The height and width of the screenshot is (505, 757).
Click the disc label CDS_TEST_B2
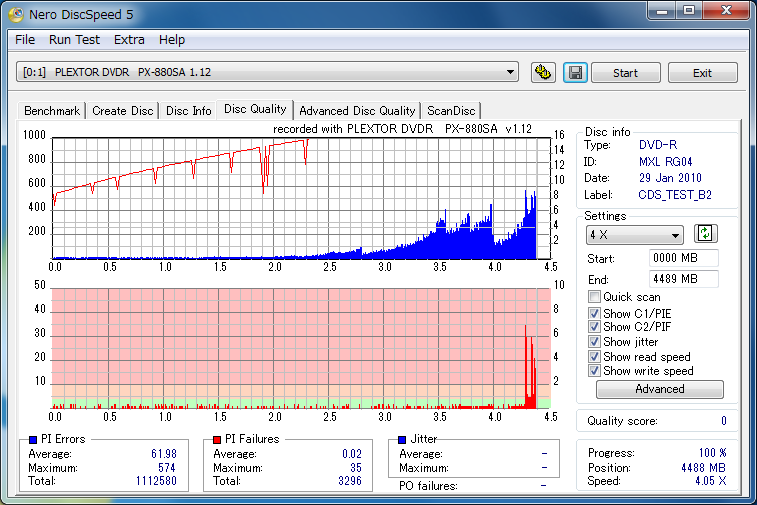coord(675,195)
